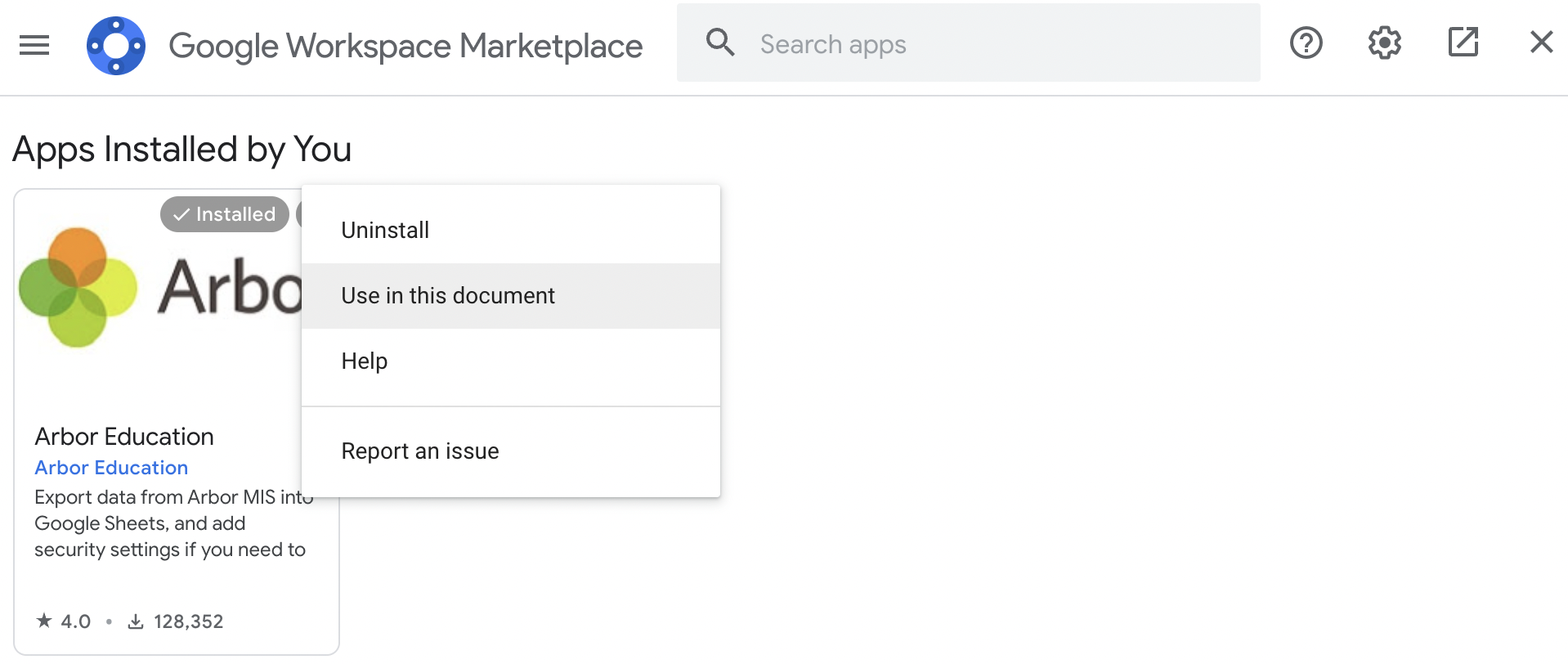Choose Report an issue option
This screenshot has height=664, width=1568.
tap(420, 451)
